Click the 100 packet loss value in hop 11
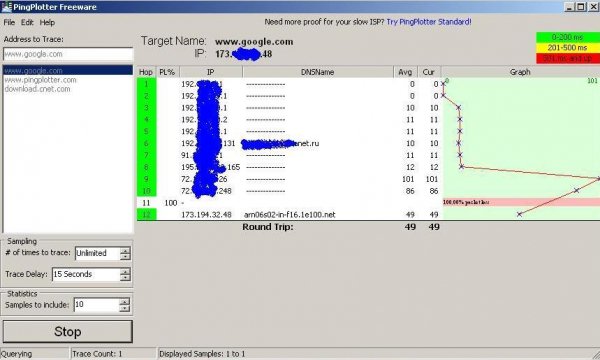Screen dimensions: 600x360 (171, 203)
